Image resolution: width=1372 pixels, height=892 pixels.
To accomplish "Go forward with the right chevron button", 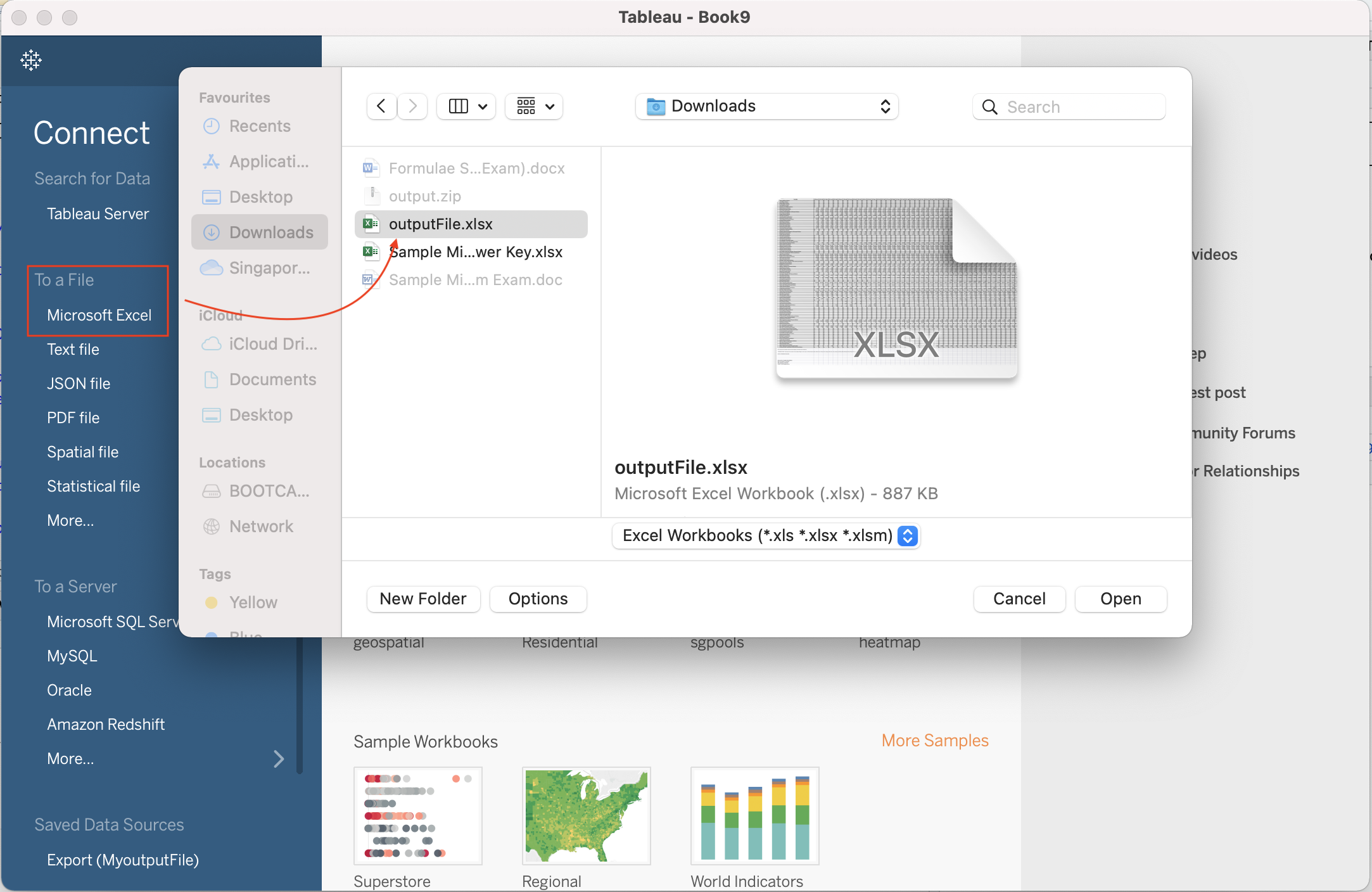I will coord(413,106).
